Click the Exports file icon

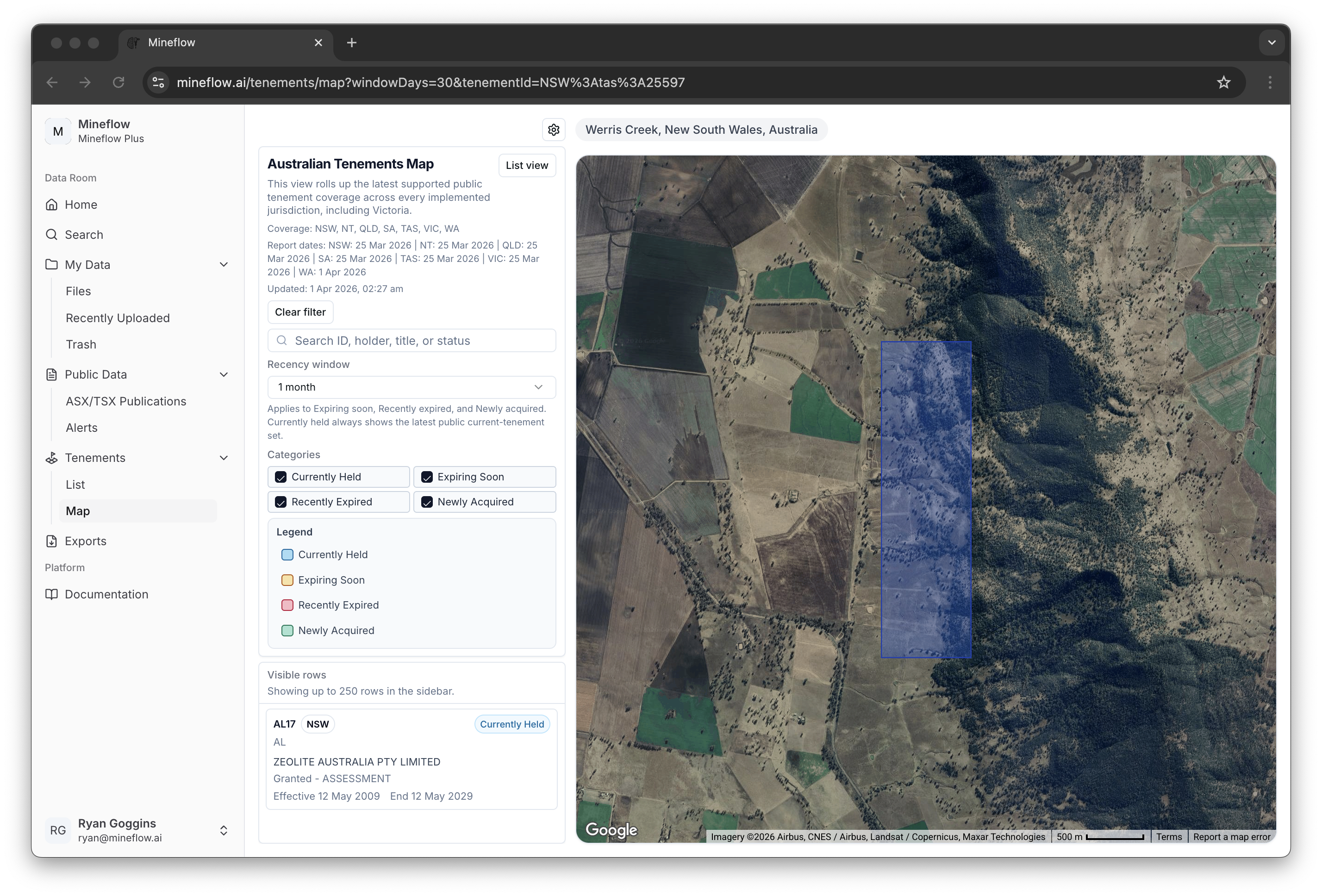pyautogui.click(x=52, y=541)
